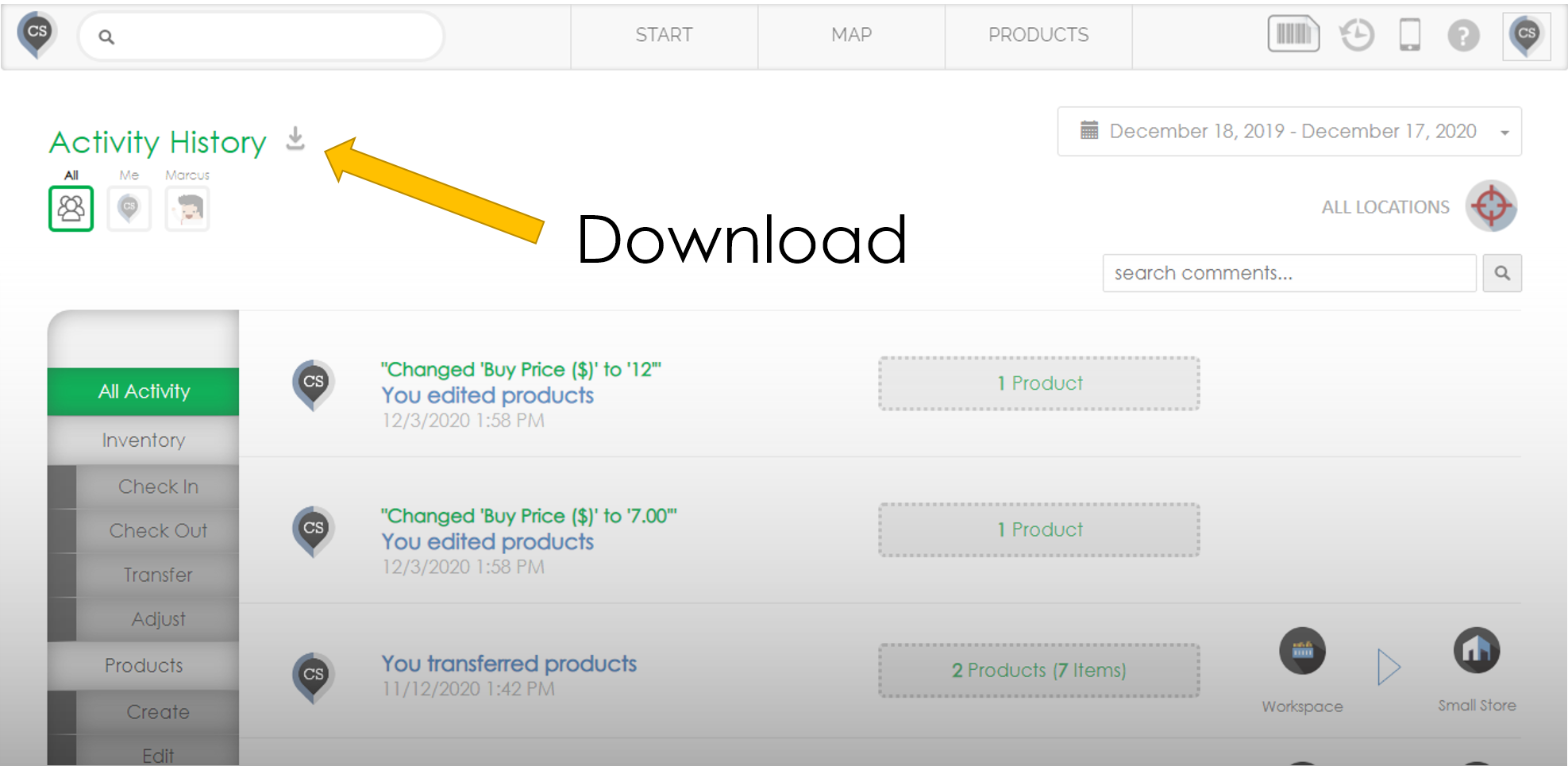Select the All Activity filter
Viewport: 1568px width, 766px height.
click(x=144, y=391)
